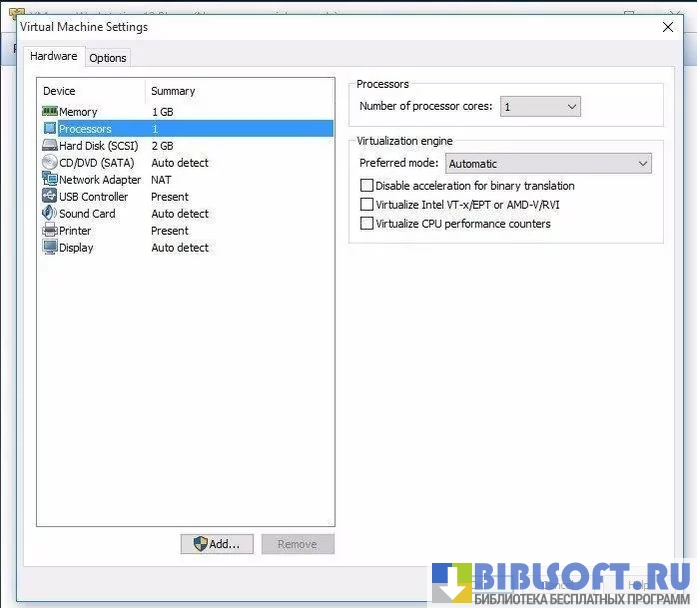697x608 pixels.
Task: Toggle Virtualize CPU performance counters checkbox
Action: (x=367, y=224)
